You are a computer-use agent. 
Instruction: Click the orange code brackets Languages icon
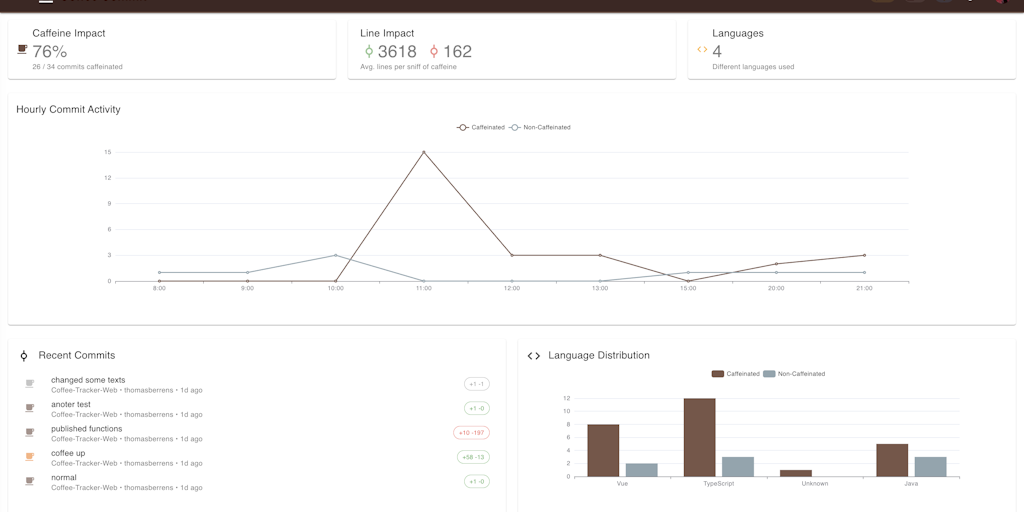pyautogui.click(x=702, y=49)
